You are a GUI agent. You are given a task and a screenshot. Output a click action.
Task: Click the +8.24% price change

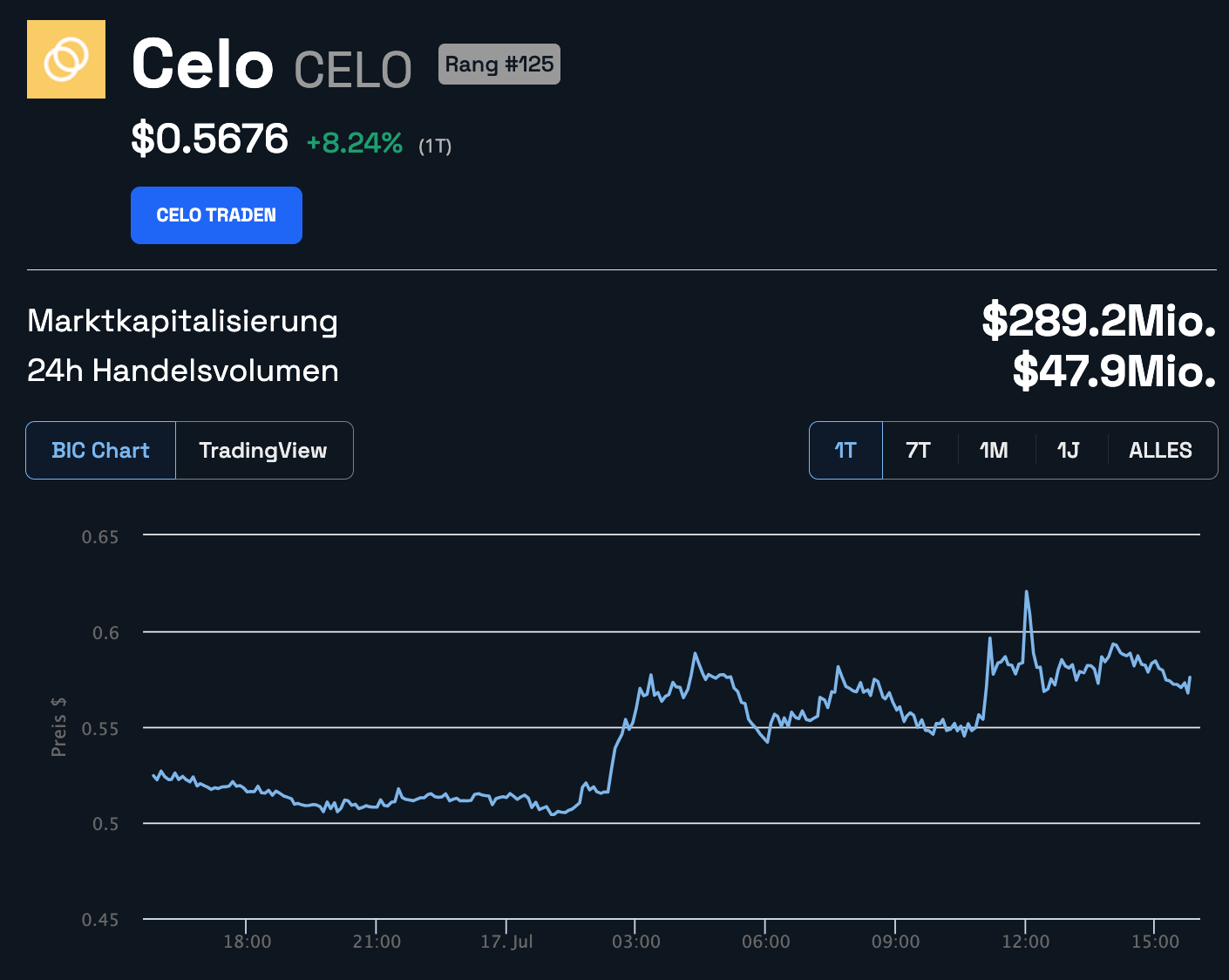coord(354,143)
